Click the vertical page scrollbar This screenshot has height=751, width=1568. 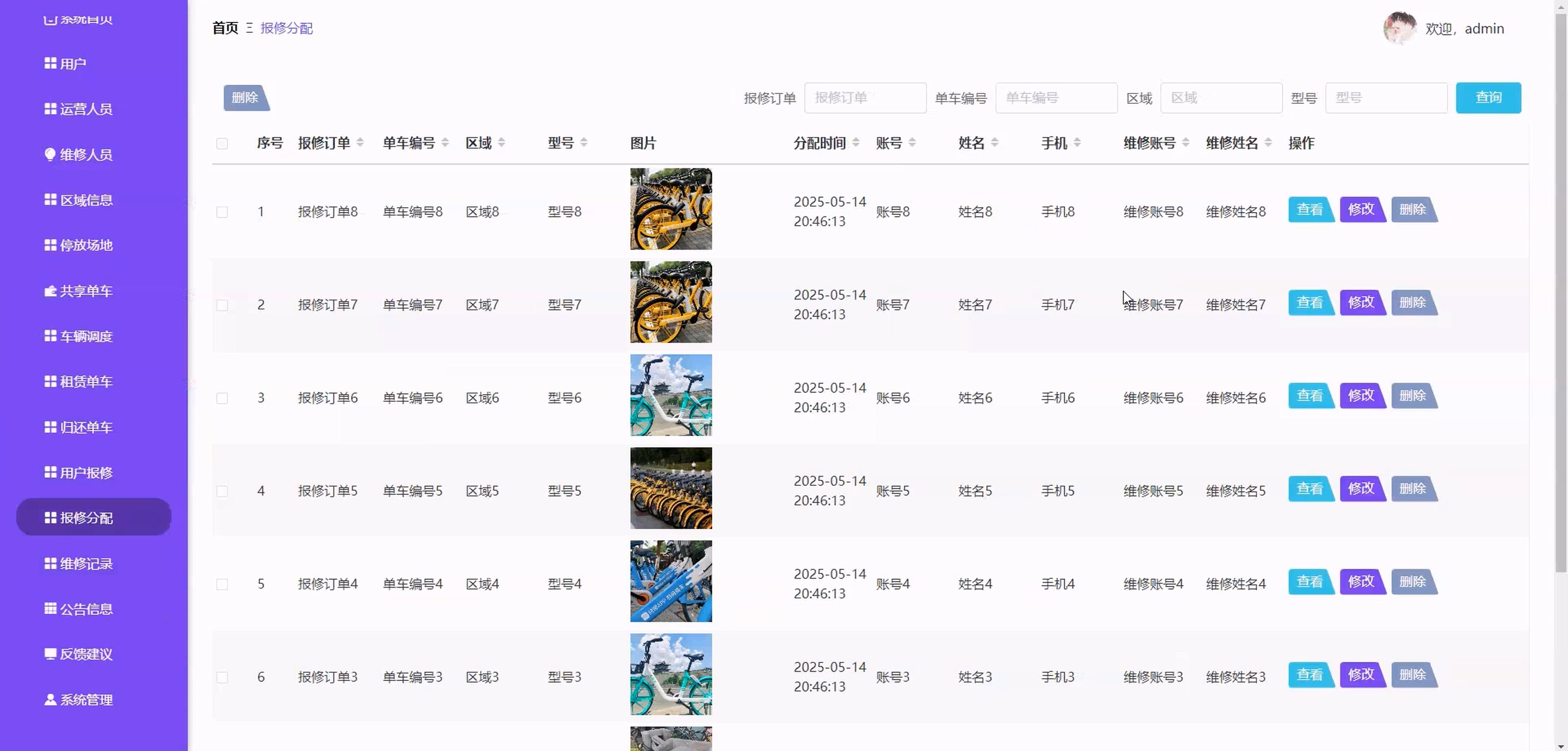click(1560, 292)
